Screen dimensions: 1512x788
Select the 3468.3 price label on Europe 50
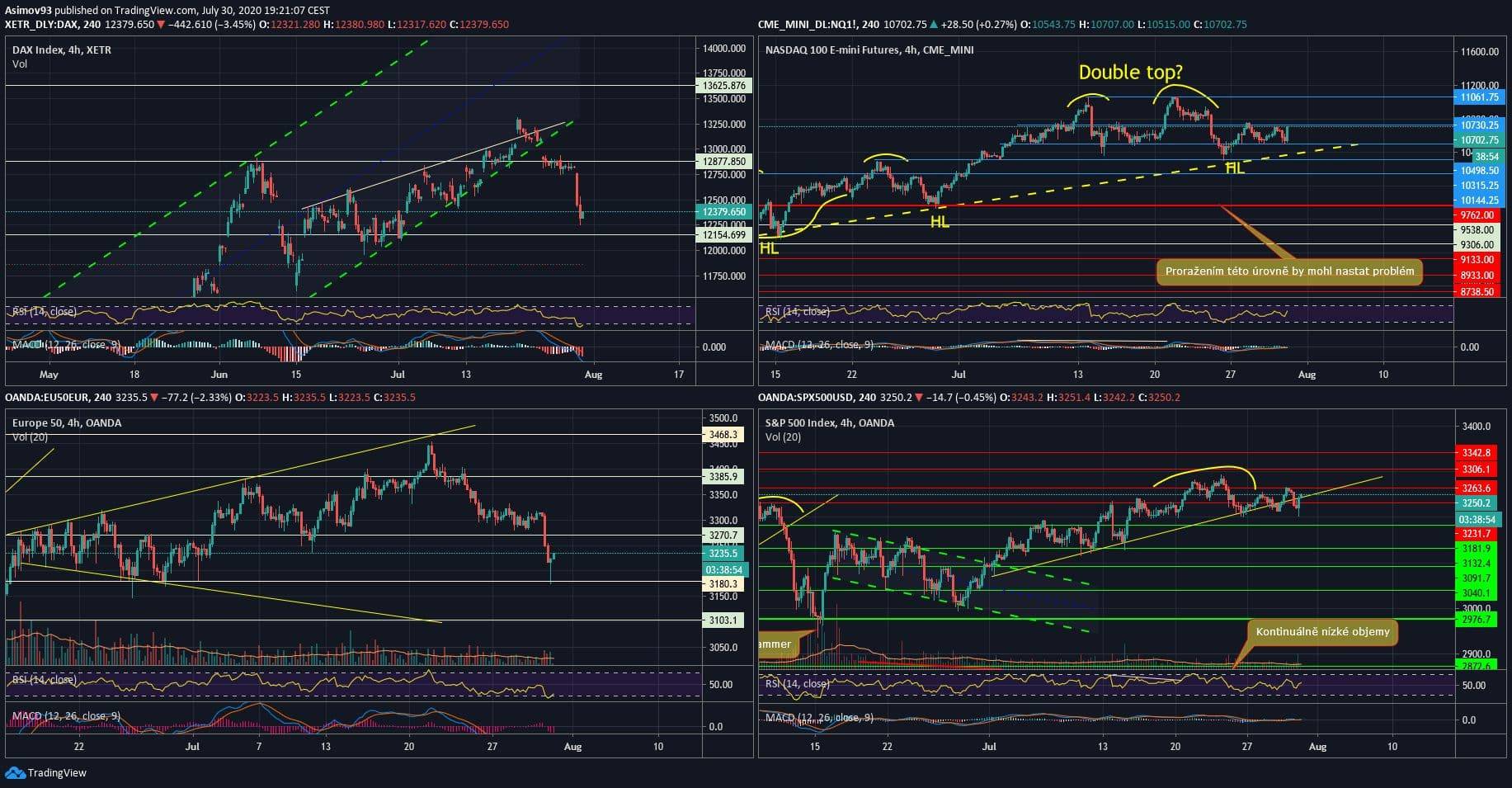(723, 434)
